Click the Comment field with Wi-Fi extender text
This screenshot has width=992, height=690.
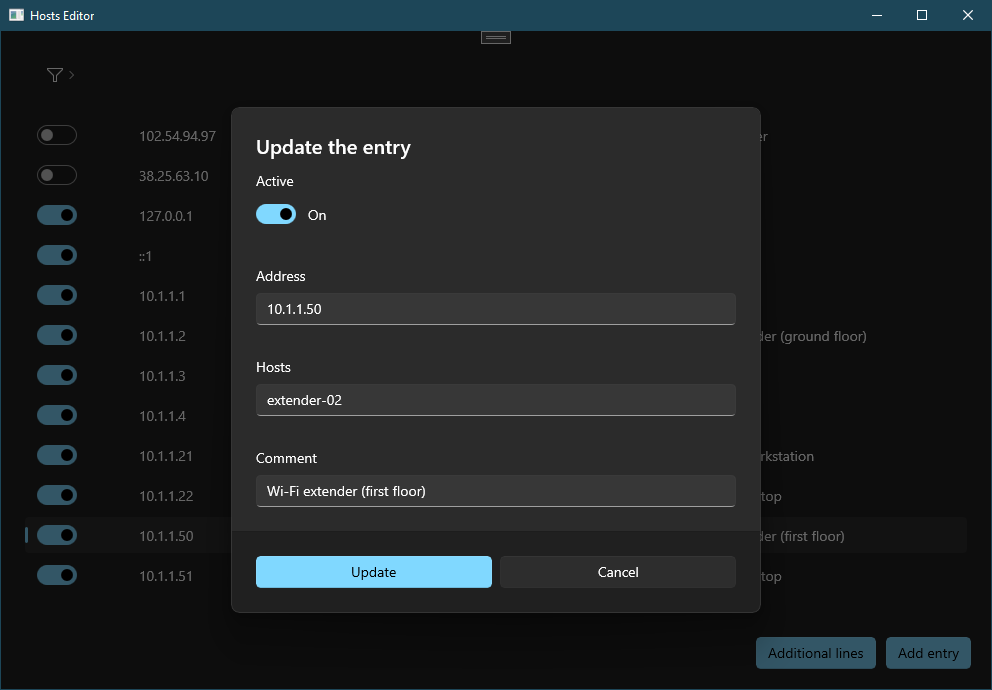[x=496, y=491]
